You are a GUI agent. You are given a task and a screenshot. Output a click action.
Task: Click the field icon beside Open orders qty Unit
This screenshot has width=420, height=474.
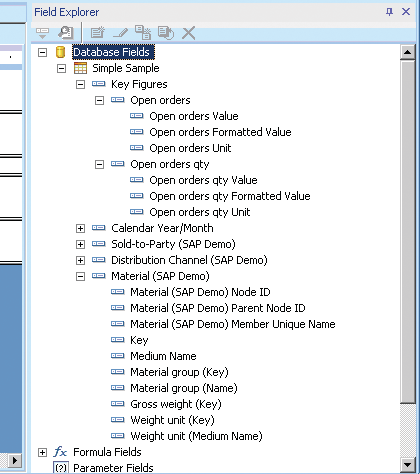pos(137,212)
